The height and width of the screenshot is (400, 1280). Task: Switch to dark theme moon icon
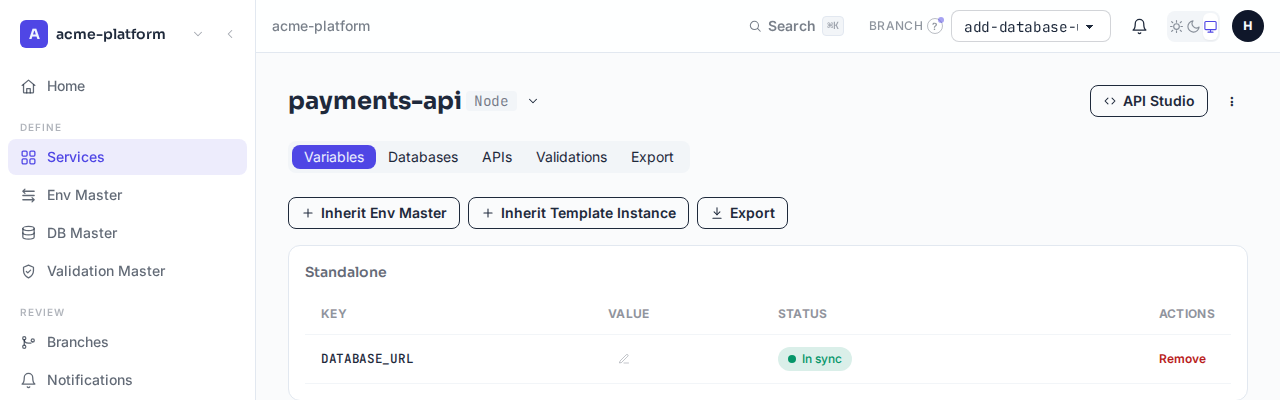point(1193,26)
